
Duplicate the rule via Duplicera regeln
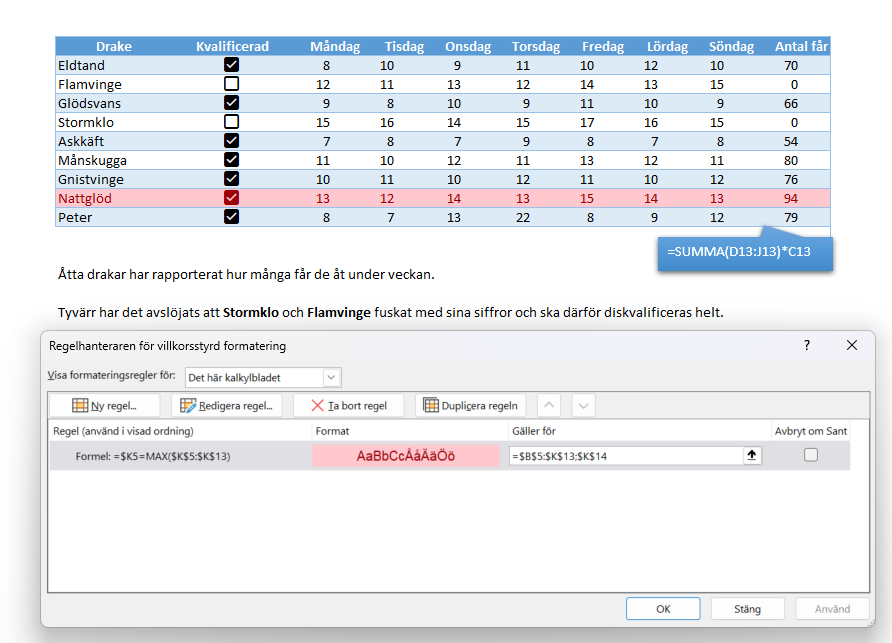[x=470, y=406]
